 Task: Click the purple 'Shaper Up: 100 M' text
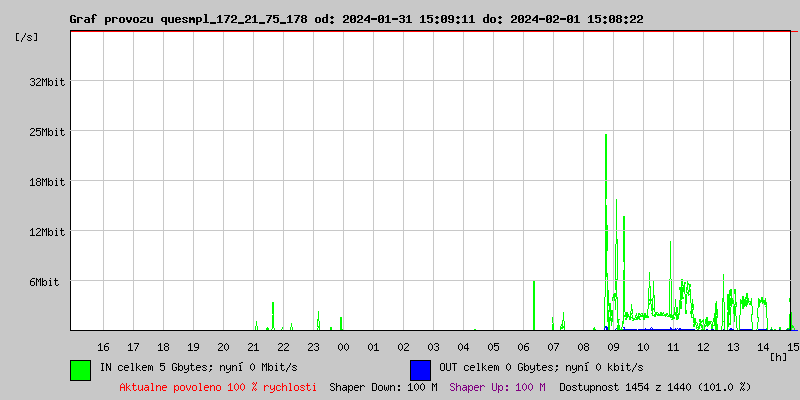pos(497,386)
